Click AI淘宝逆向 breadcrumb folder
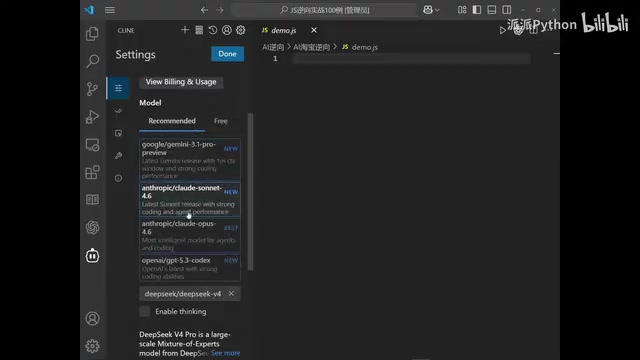 pyautogui.click(x=311, y=47)
